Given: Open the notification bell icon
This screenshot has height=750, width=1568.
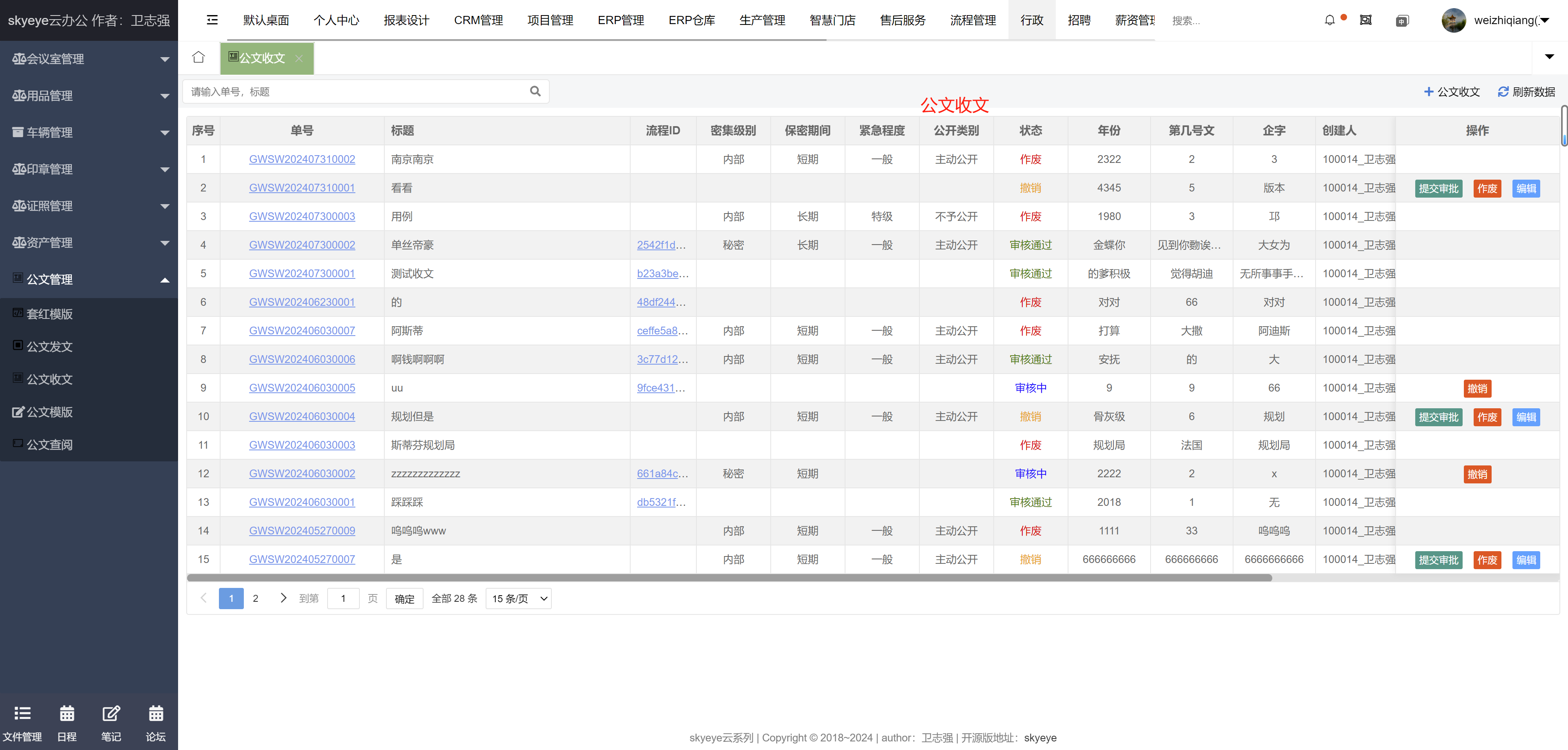Looking at the screenshot, I should click(1329, 20).
